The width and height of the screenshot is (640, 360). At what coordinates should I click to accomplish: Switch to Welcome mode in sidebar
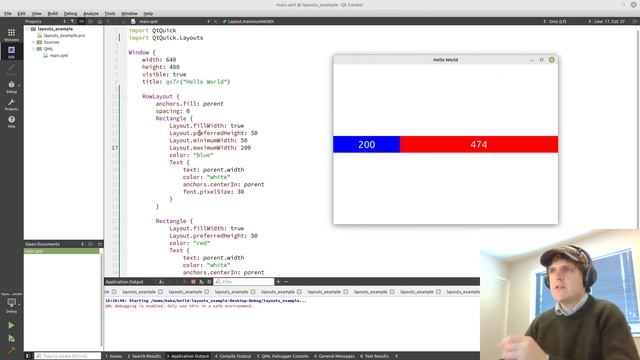coord(11,34)
